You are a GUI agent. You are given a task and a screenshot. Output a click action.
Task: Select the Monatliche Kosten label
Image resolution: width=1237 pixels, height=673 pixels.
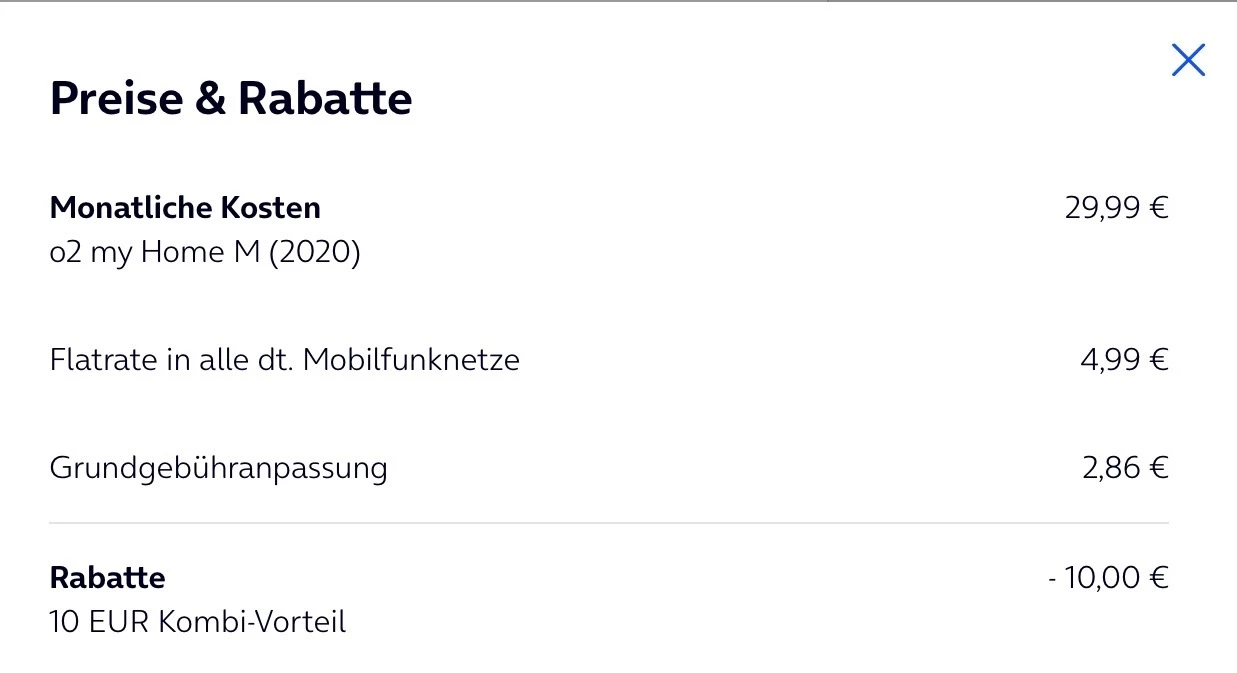point(185,208)
